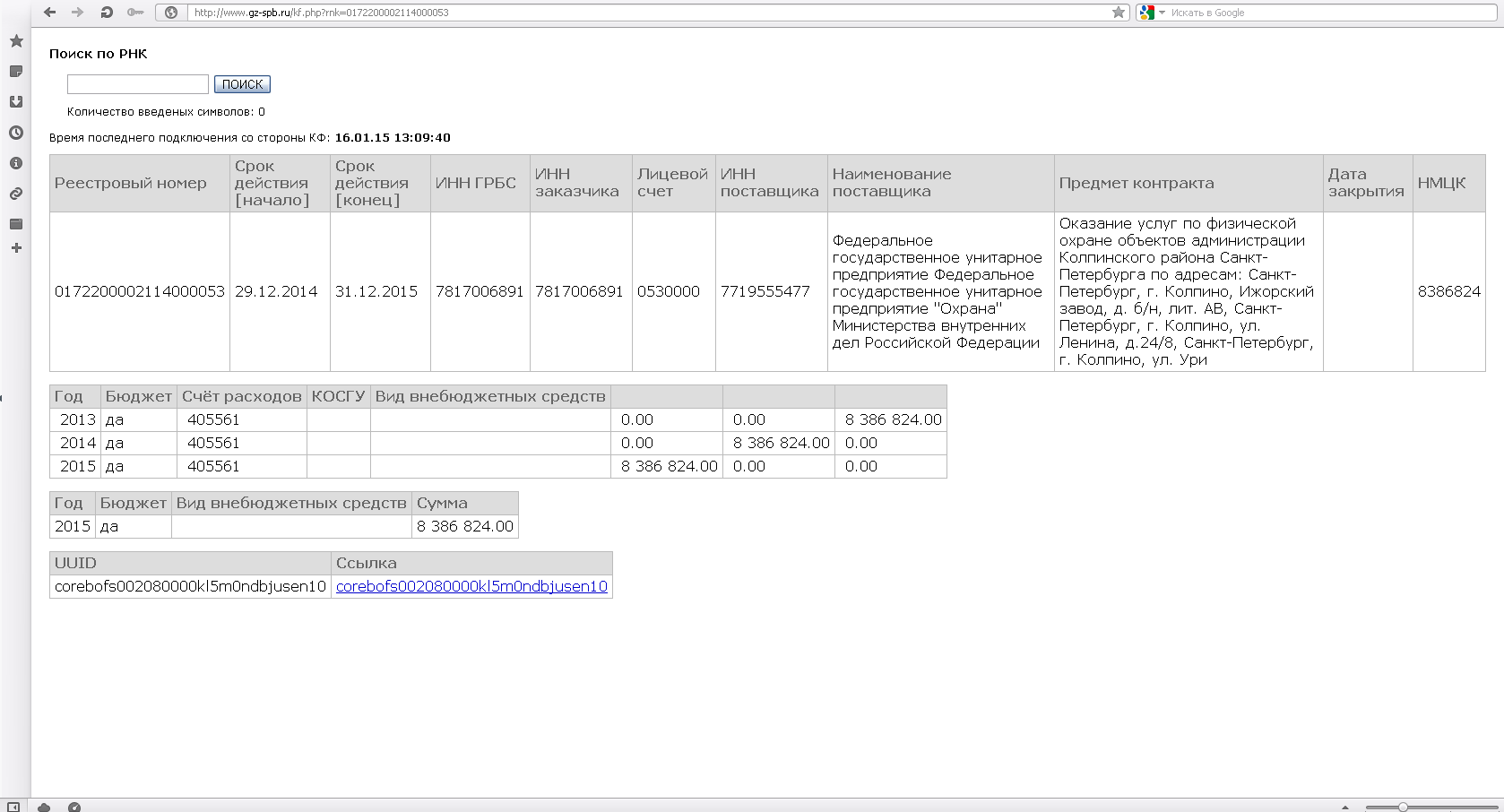The image size is (1504, 812).
Task: Go forward to the next page
Action: pyautogui.click(x=77, y=13)
